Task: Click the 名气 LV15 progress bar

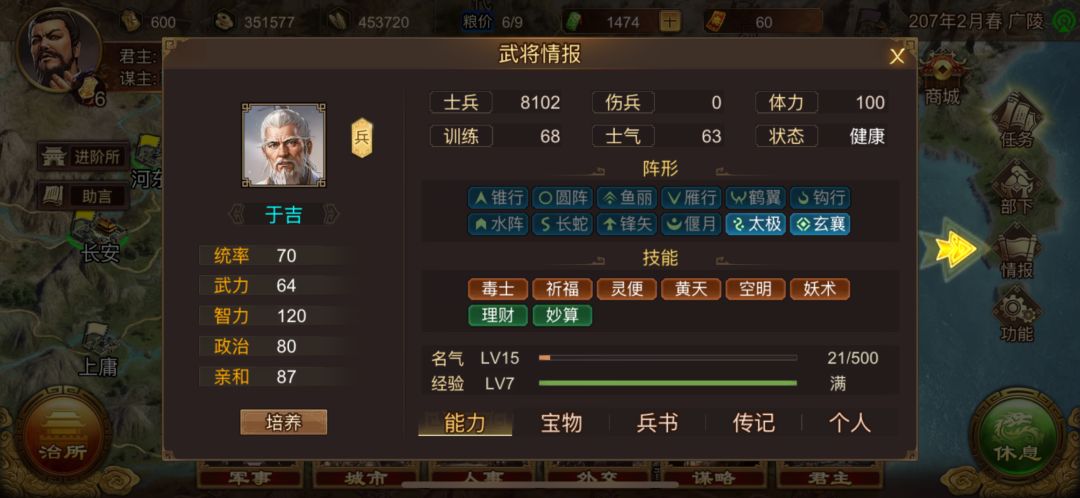Action: tap(667, 358)
